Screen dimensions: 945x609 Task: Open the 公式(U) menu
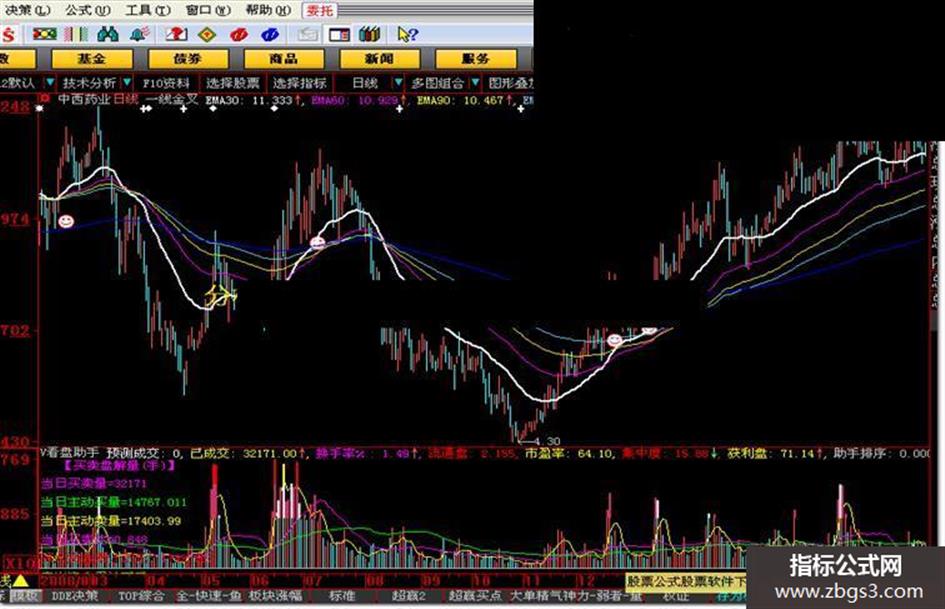pyautogui.click(x=88, y=10)
